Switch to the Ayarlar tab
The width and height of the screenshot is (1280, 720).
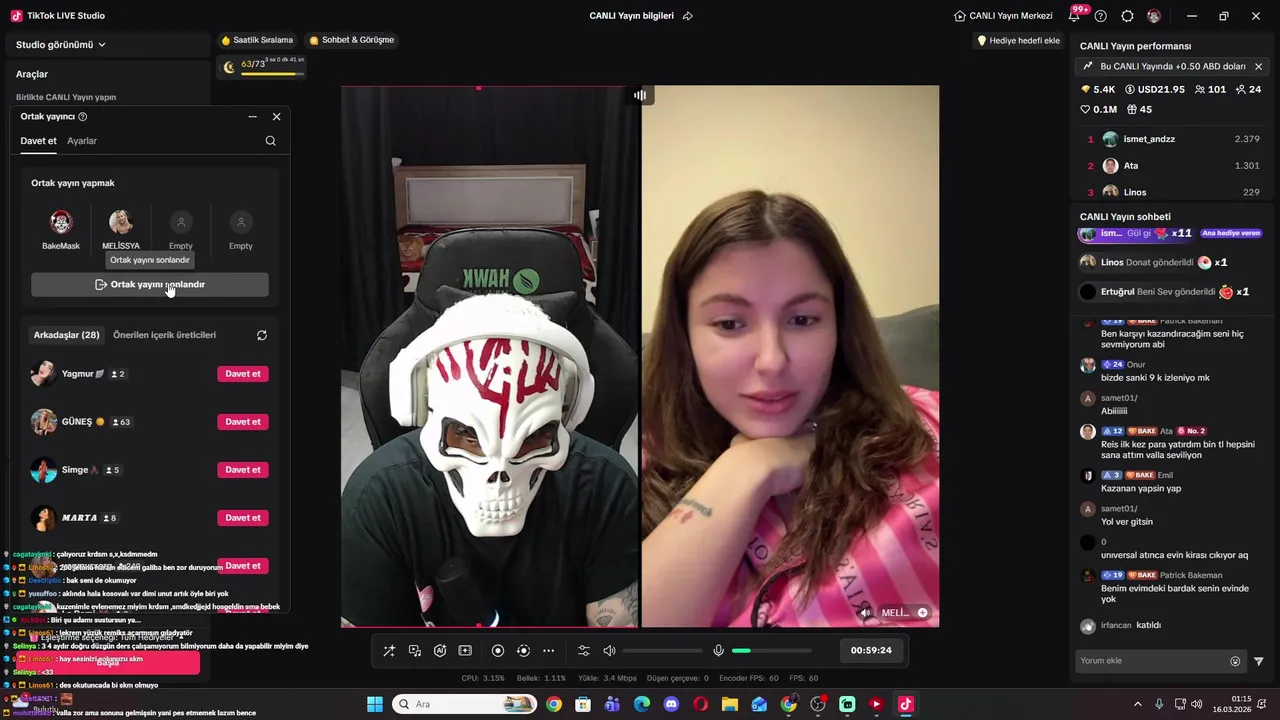point(82,141)
